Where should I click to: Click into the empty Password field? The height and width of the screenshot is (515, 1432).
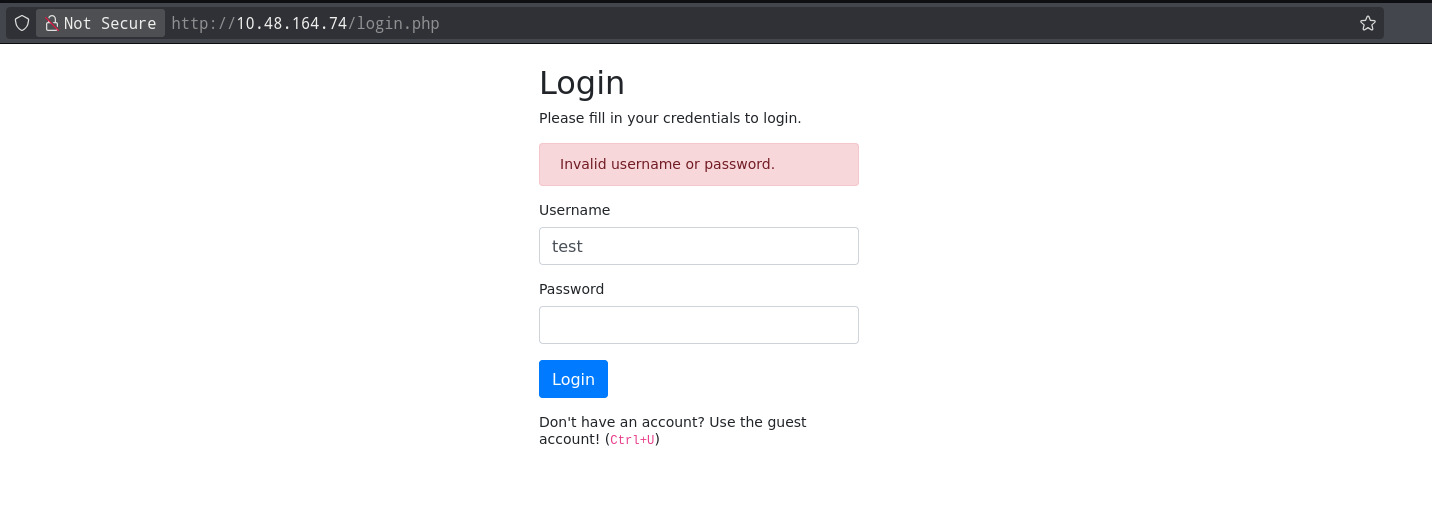coord(698,325)
